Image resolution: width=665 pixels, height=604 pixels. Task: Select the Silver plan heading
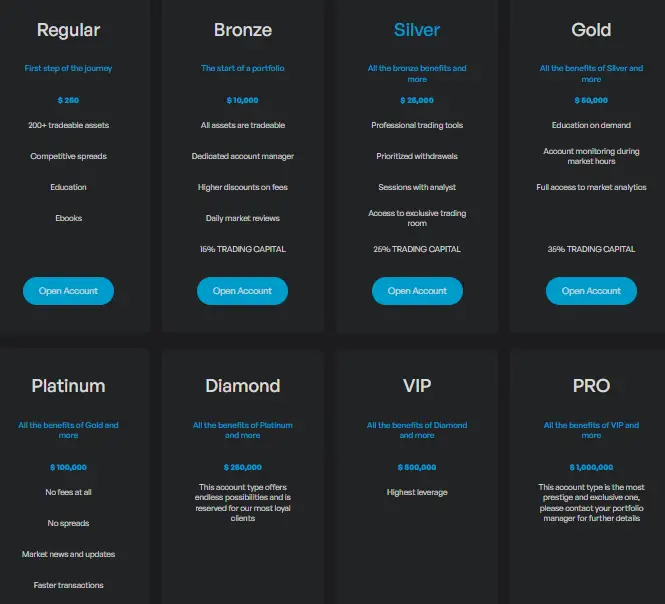tap(417, 30)
